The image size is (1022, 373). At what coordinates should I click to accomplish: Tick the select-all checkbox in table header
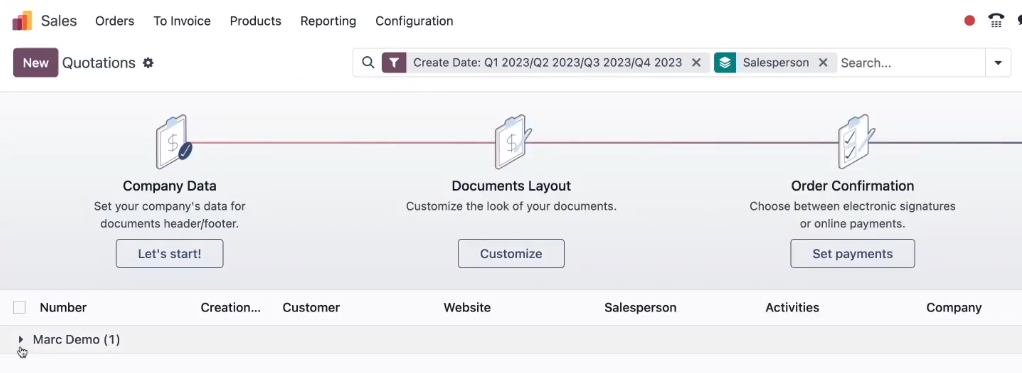pyautogui.click(x=20, y=308)
